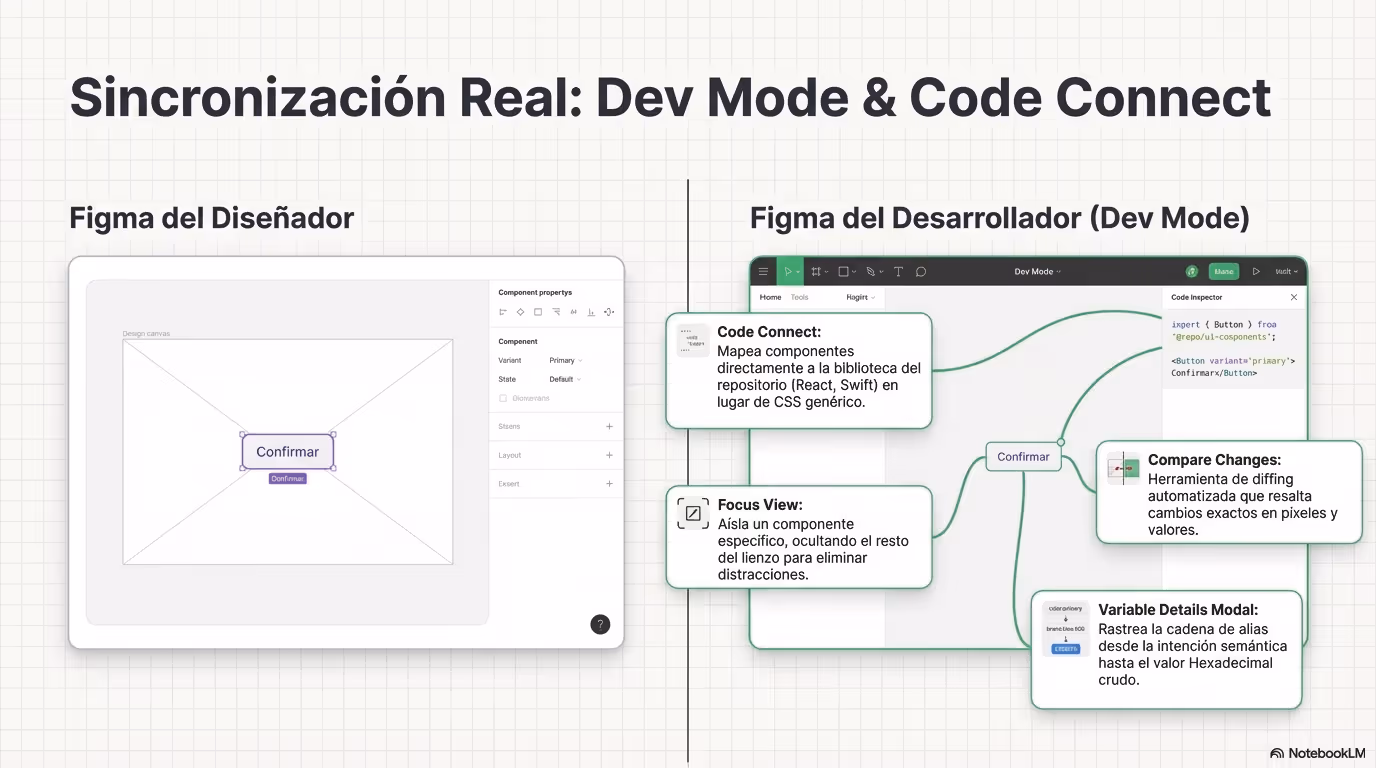
Task: Toggle the checkbox below the State row
Action: pos(503,398)
